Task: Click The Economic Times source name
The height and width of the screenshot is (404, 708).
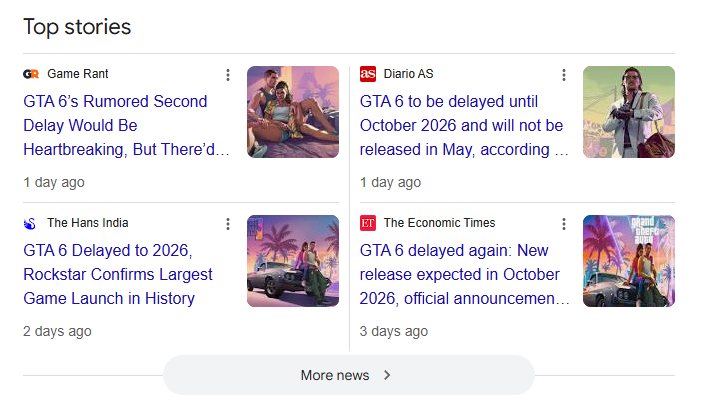Action: pos(439,223)
